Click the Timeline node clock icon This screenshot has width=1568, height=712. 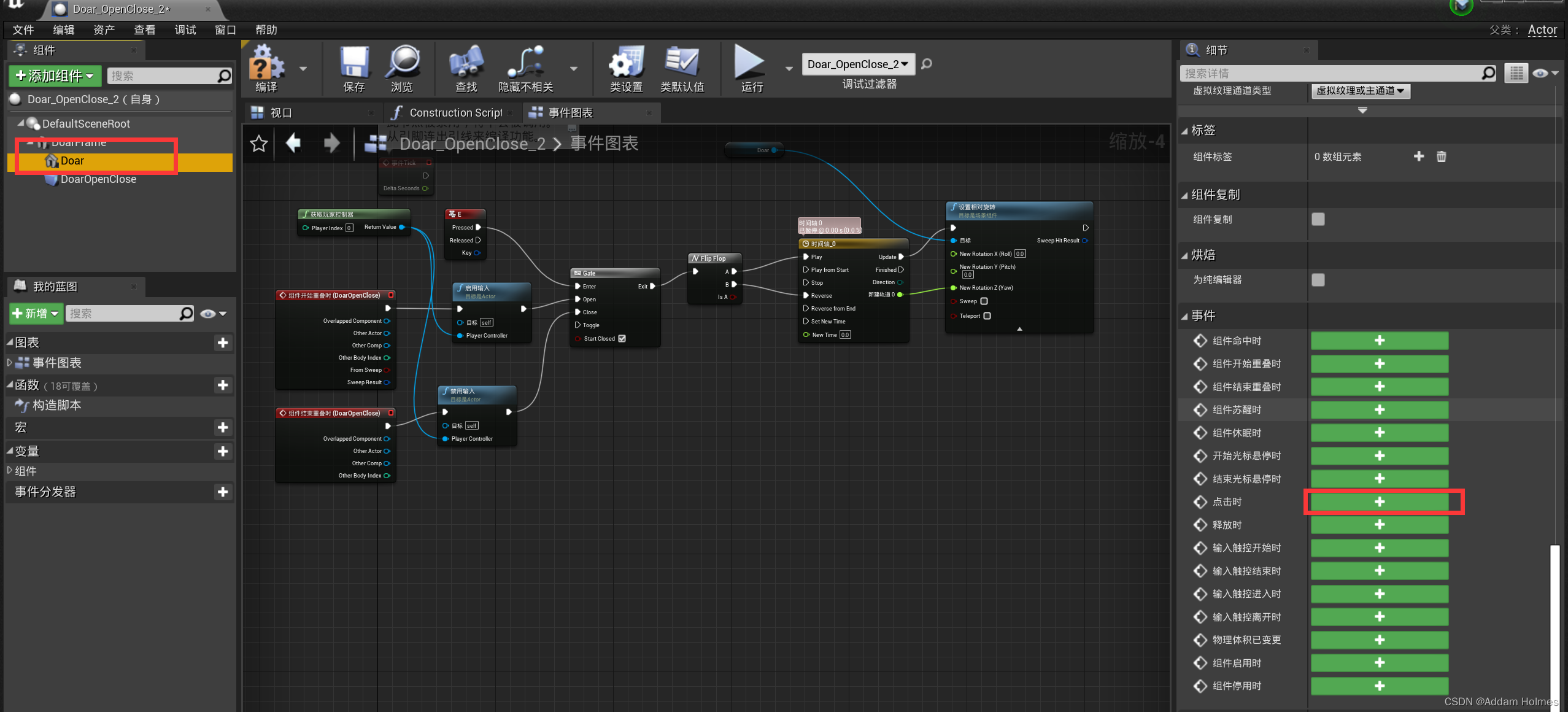pyautogui.click(x=806, y=244)
